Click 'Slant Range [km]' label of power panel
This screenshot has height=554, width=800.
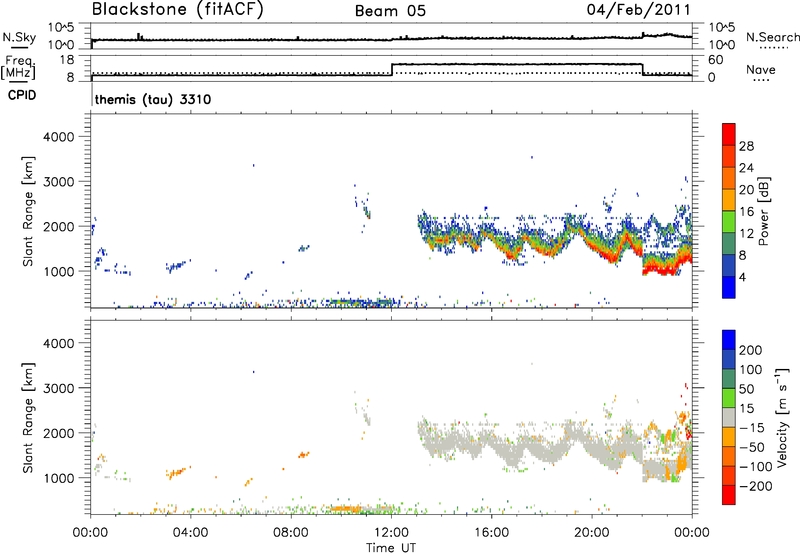tap(28, 211)
